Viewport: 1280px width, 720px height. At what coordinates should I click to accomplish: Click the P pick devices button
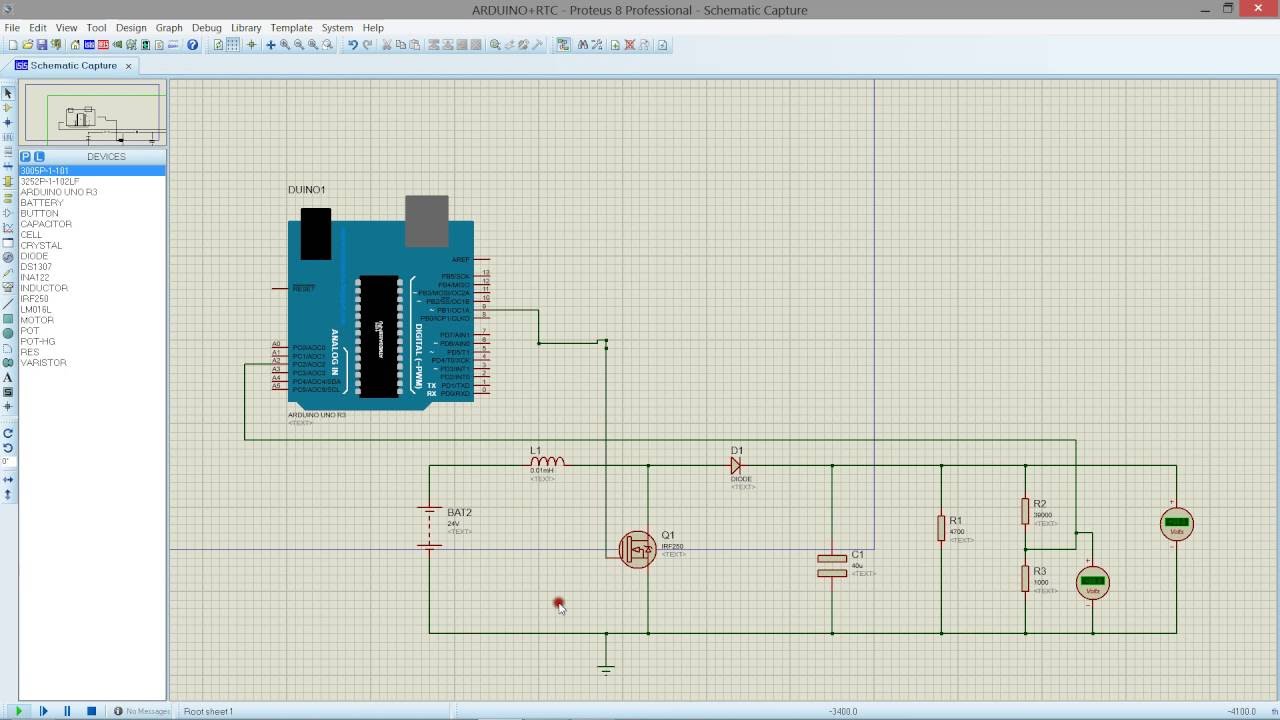(26, 157)
